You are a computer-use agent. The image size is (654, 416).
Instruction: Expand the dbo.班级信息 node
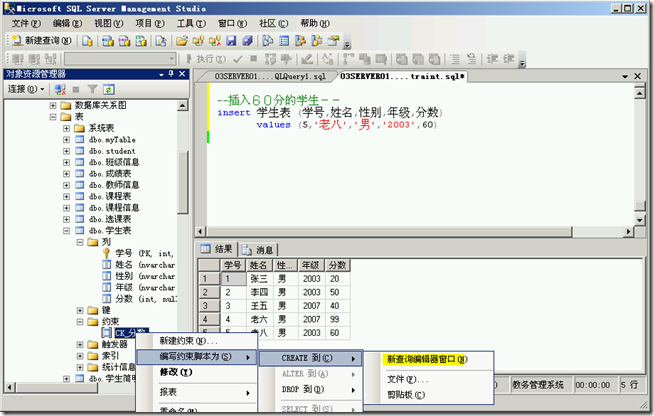(66, 162)
